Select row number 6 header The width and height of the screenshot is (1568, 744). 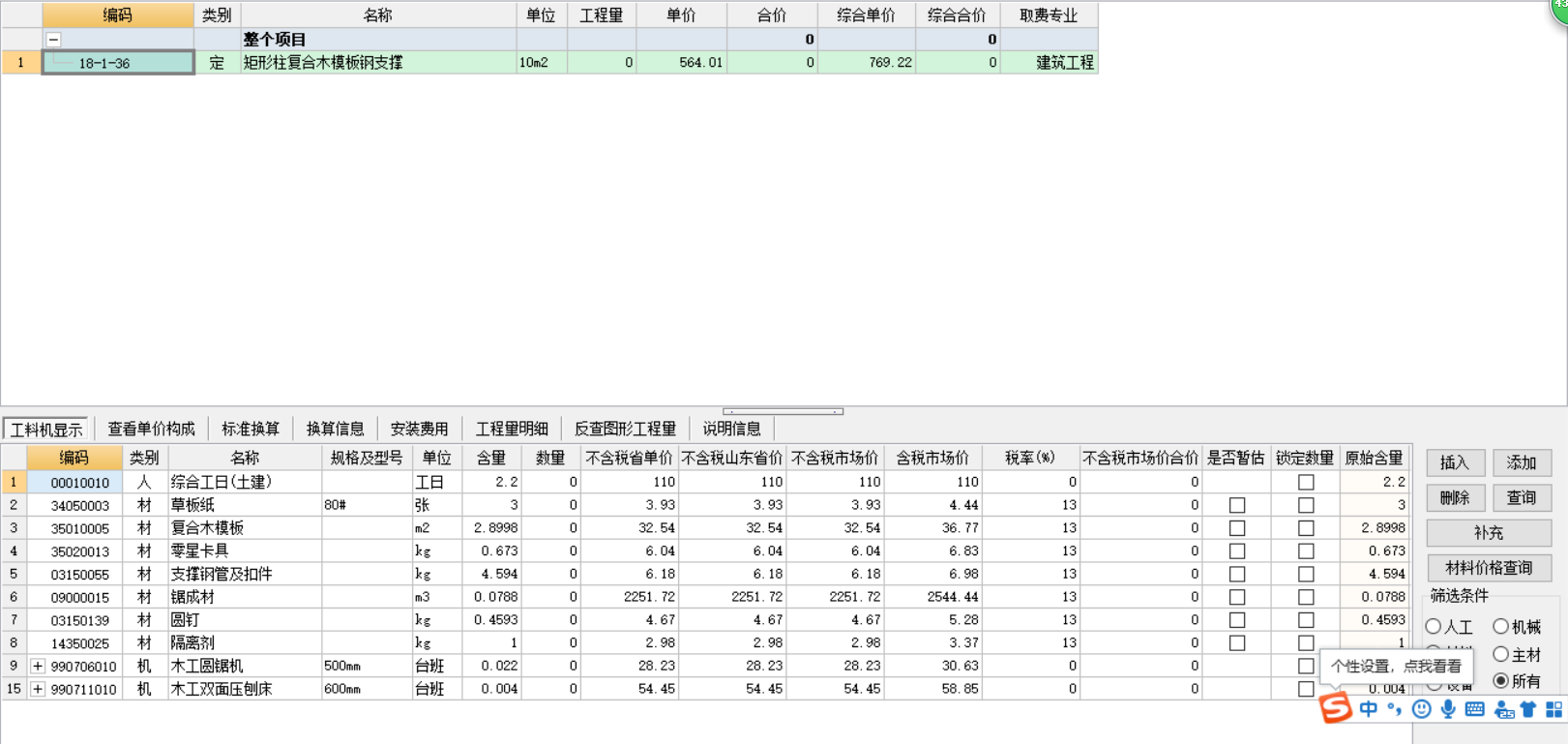pyautogui.click(x=14, y=597)
